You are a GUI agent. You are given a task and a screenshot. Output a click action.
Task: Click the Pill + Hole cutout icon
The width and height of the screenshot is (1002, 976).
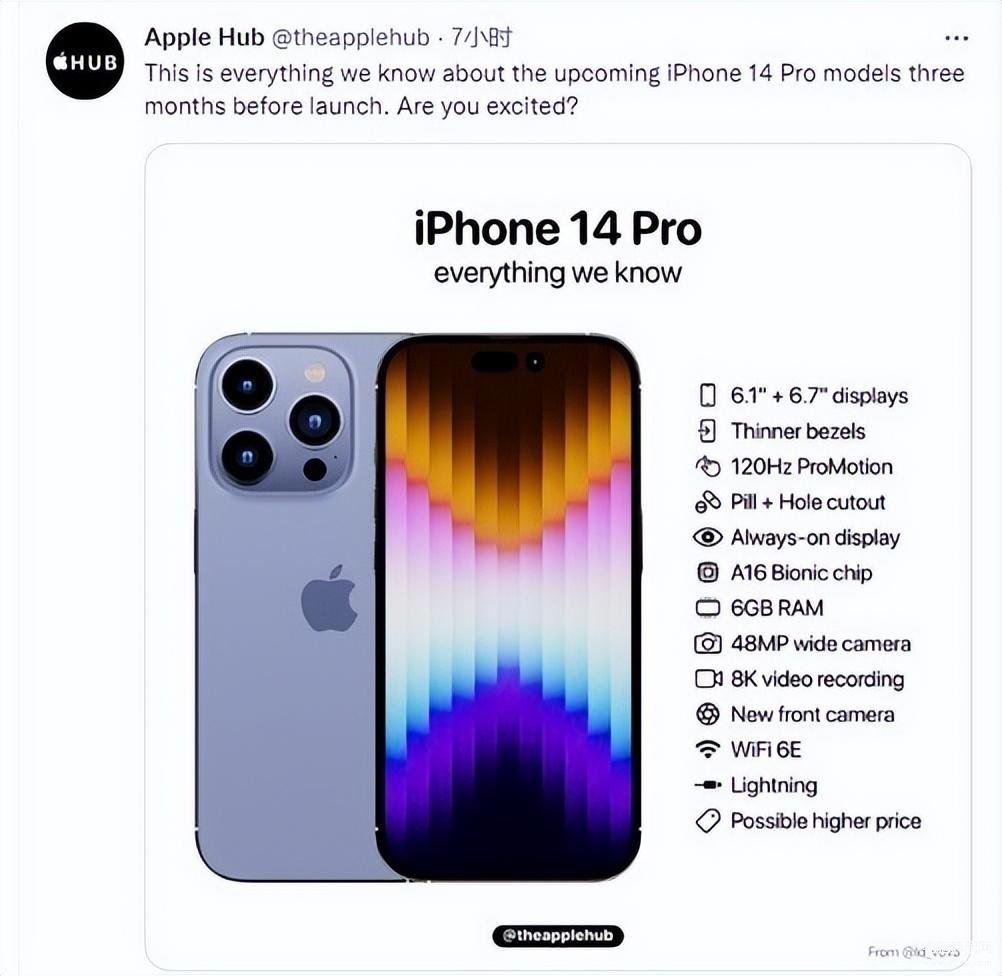[x=707, y=502]
